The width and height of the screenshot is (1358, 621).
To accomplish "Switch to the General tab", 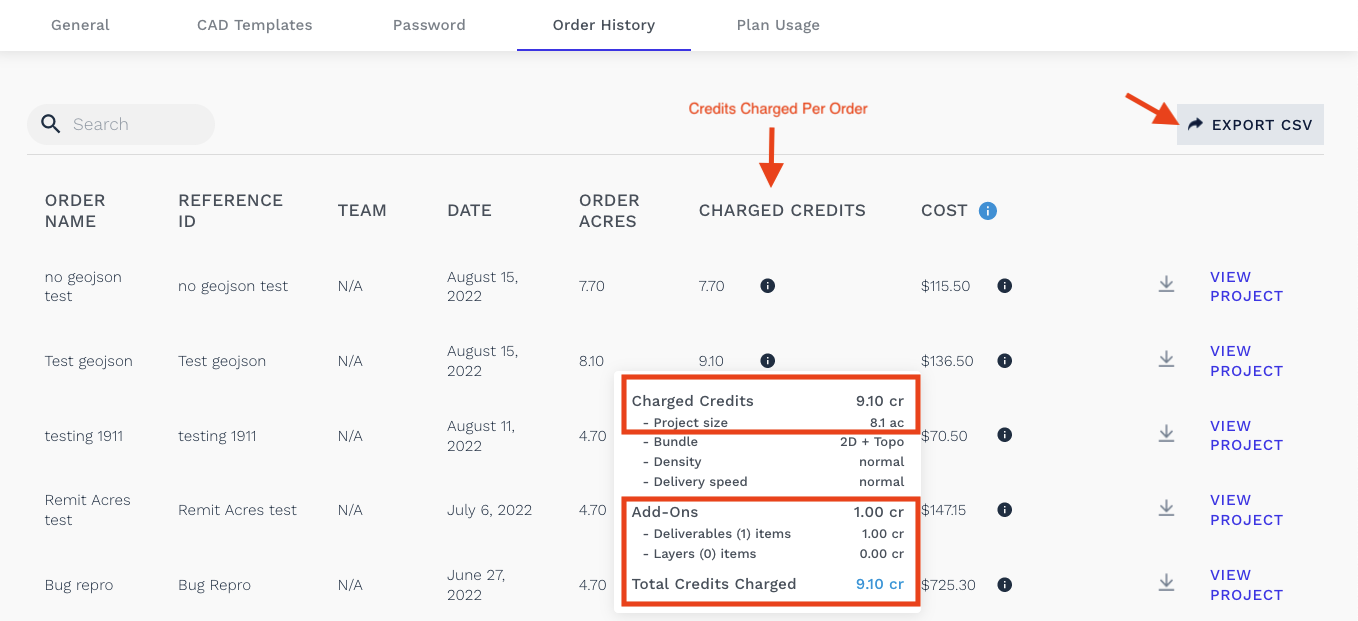I will (x=80, y=25).
